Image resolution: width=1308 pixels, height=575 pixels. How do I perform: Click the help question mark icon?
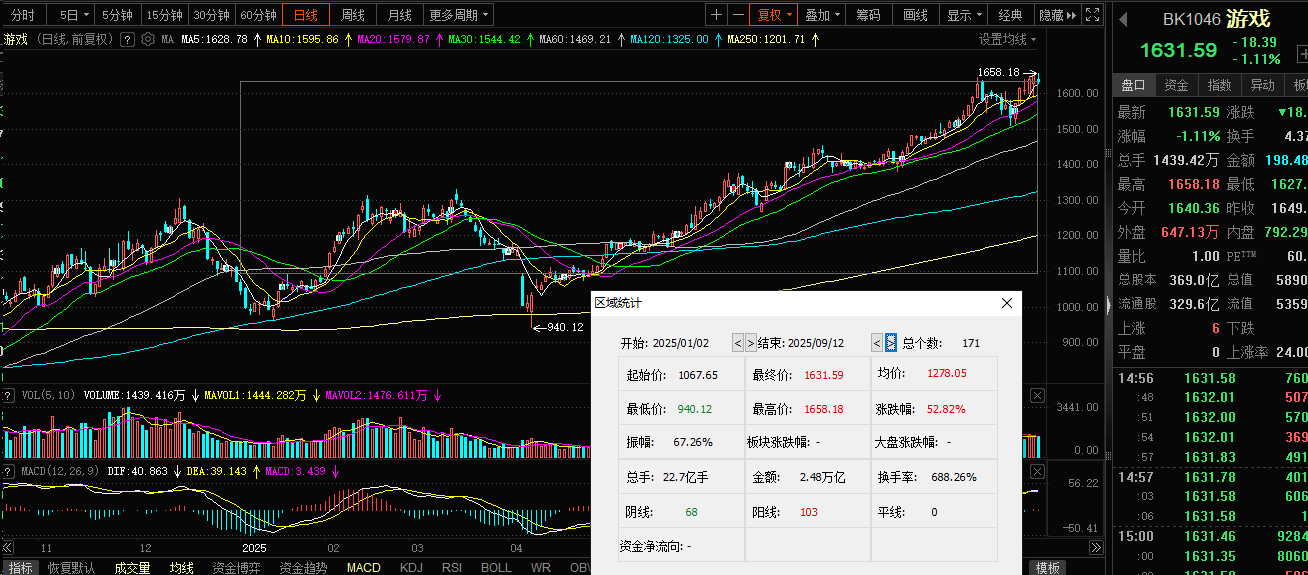tap(127, 39)
